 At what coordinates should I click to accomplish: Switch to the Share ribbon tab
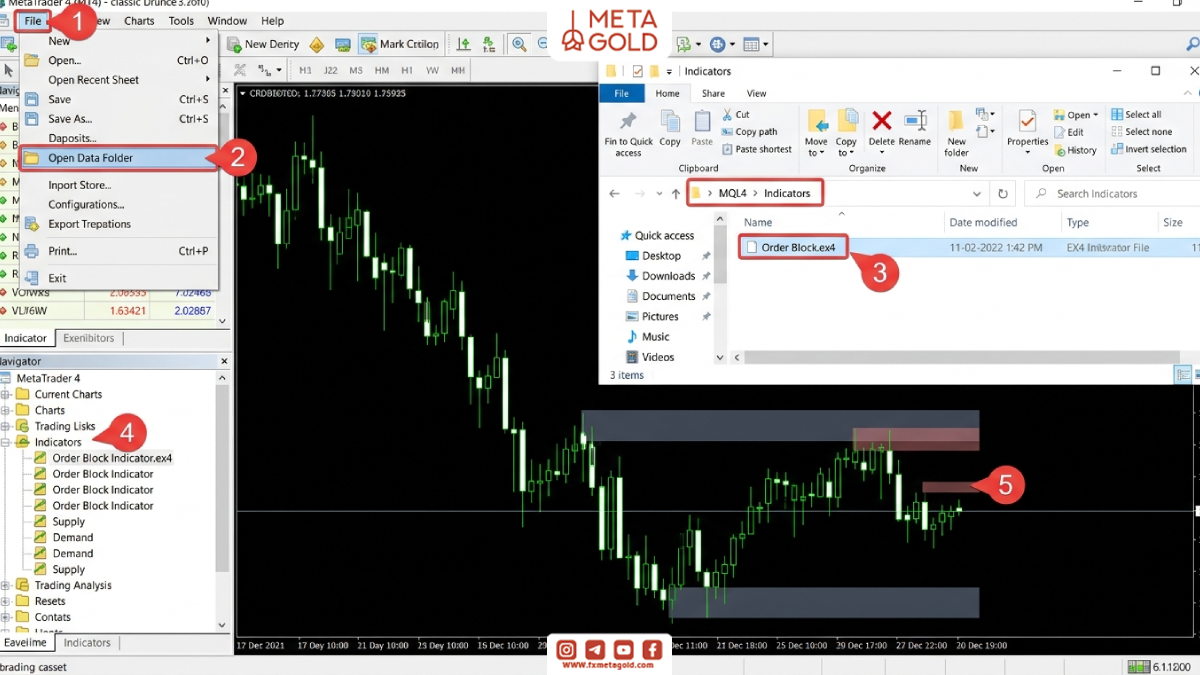(713, 93)
